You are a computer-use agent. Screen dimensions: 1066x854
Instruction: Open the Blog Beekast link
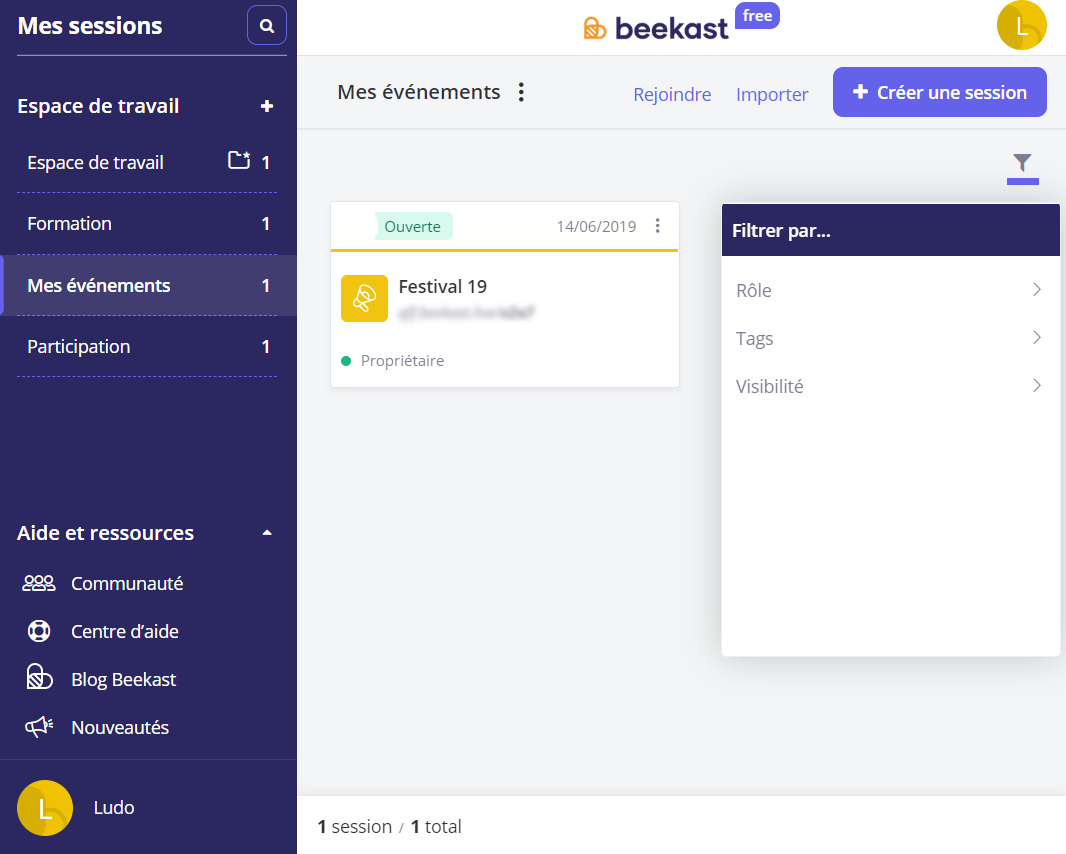124,679
